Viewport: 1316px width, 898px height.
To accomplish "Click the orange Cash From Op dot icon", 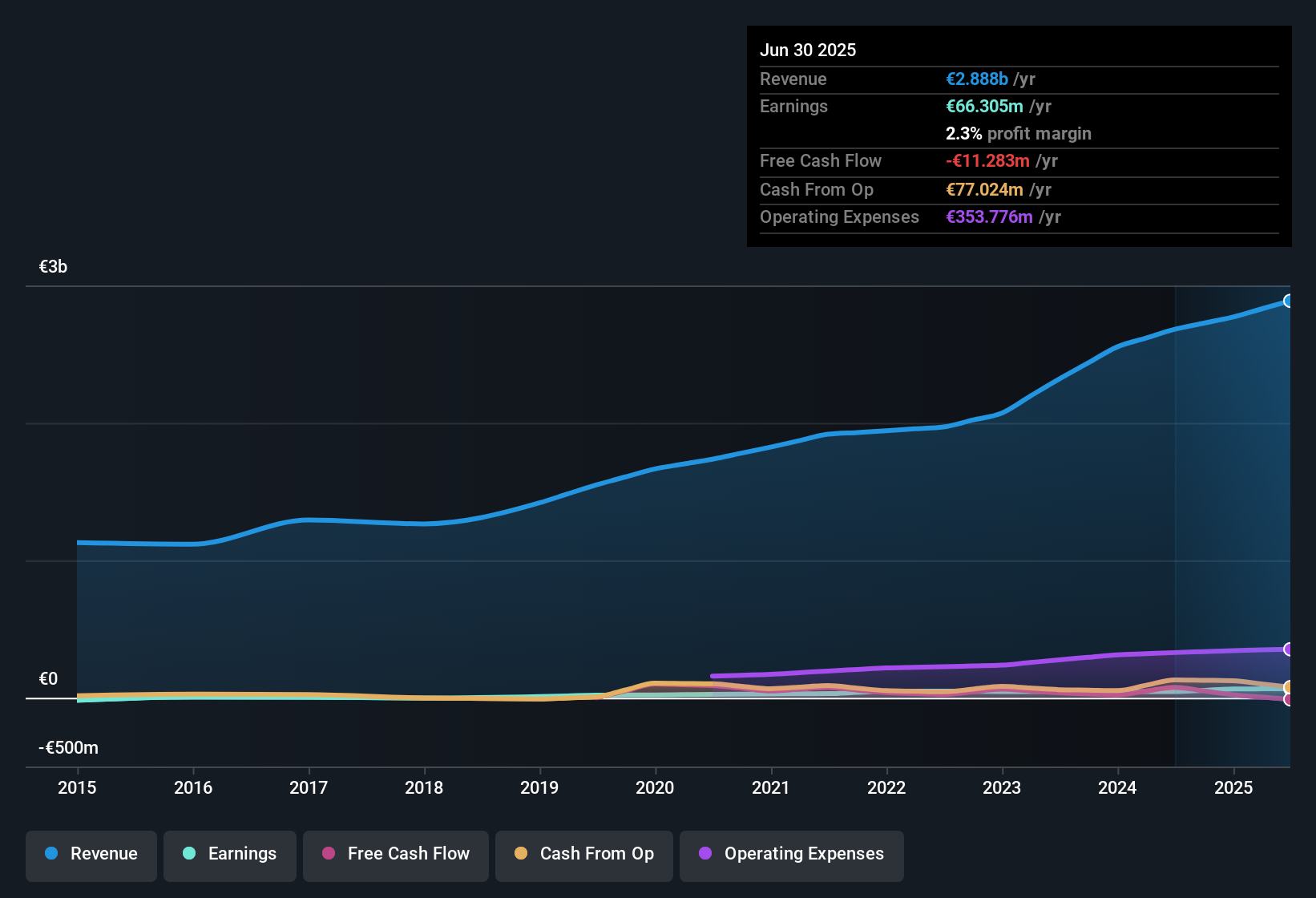I will (x=521, y=854).
